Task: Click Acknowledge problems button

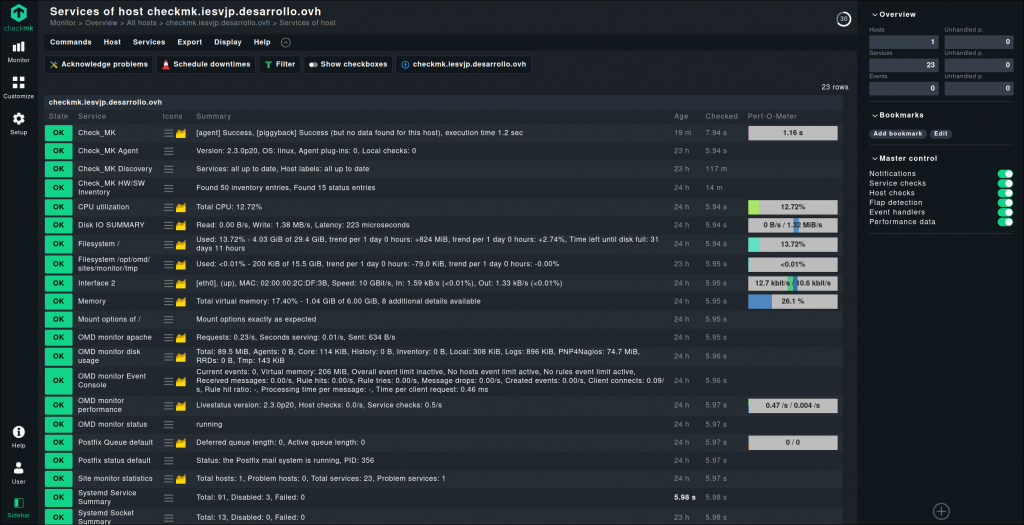Action: (x=98, y=64)
